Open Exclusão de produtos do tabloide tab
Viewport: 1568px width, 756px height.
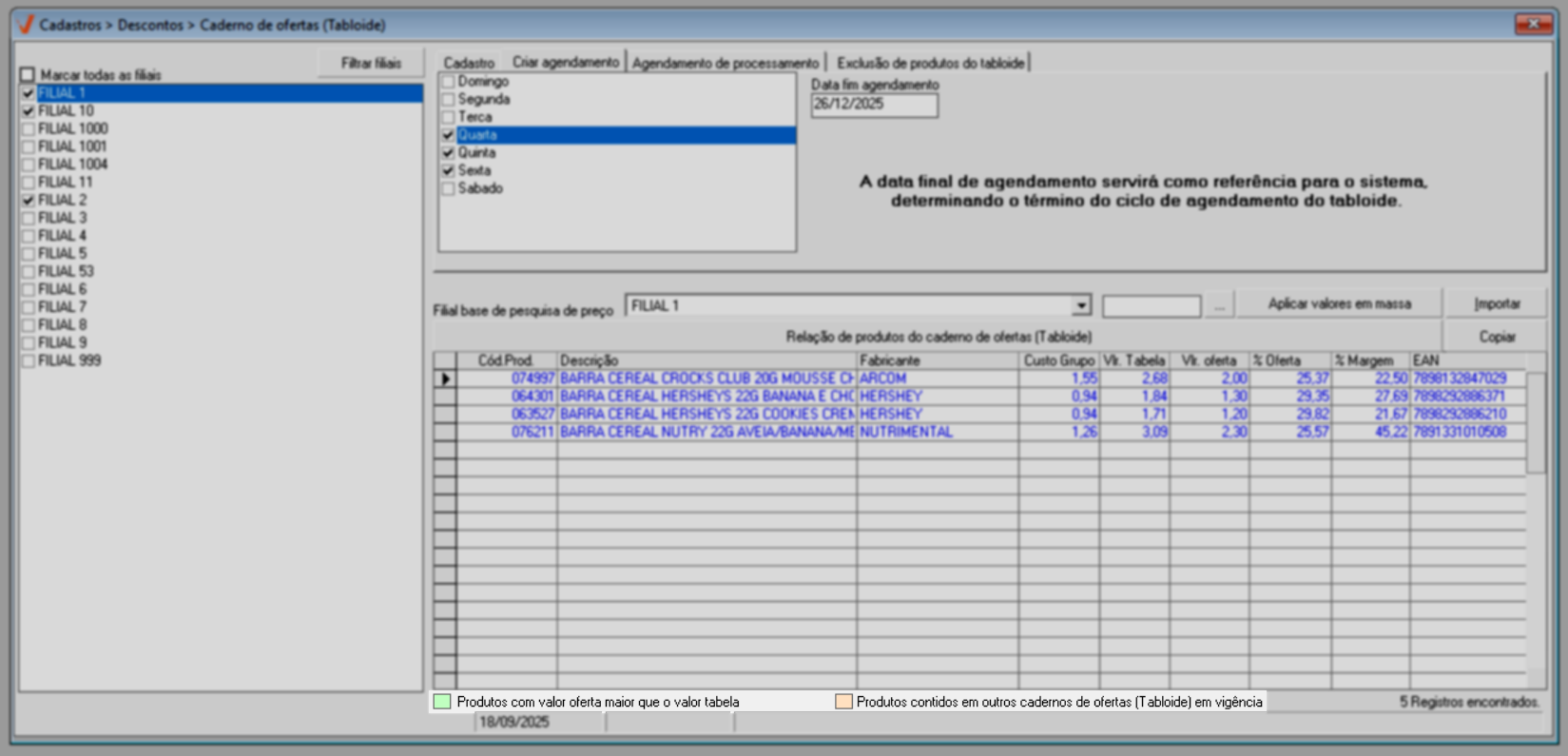click(930, 63)
